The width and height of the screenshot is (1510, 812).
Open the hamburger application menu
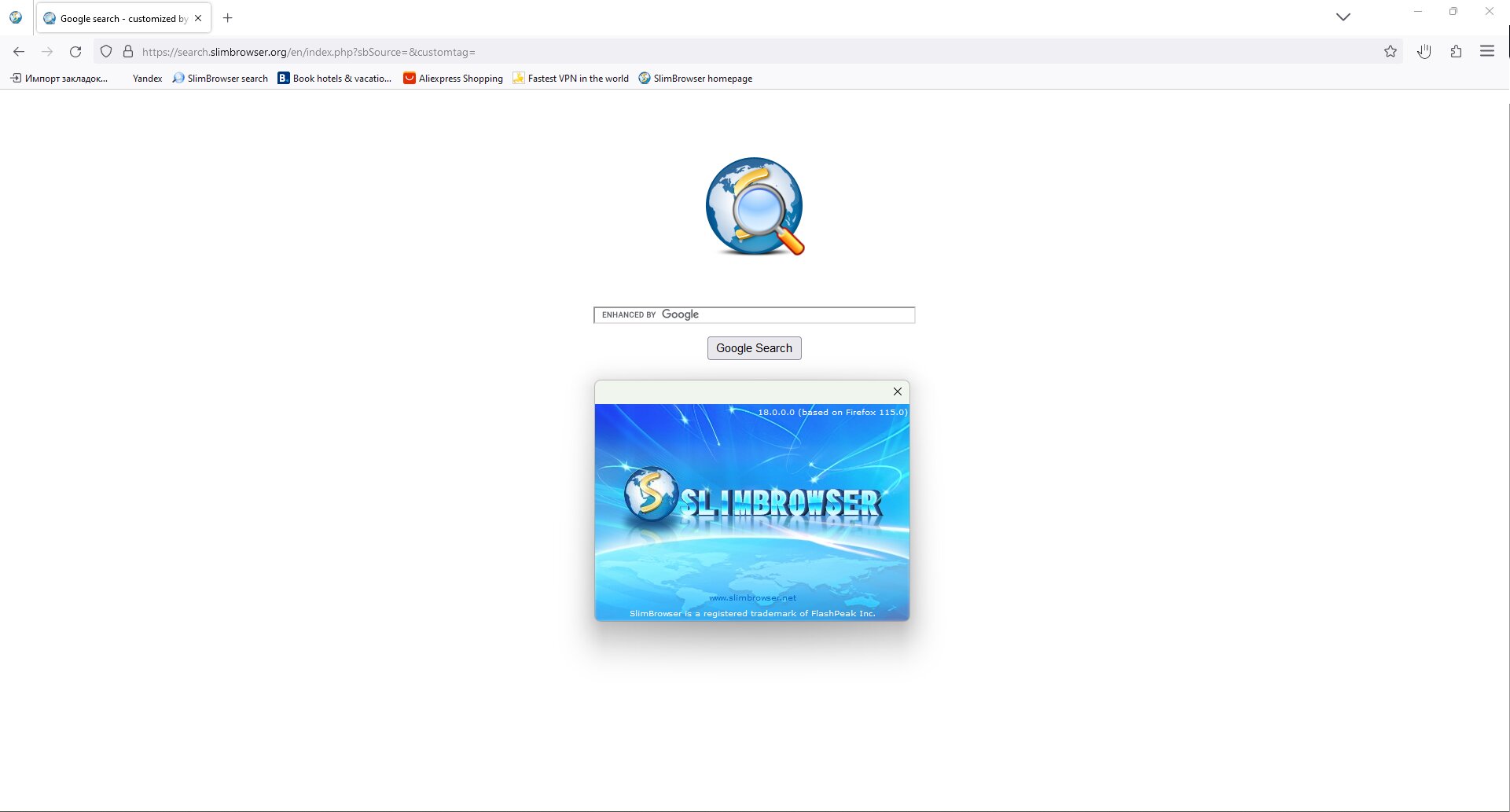click(1487, 52)
